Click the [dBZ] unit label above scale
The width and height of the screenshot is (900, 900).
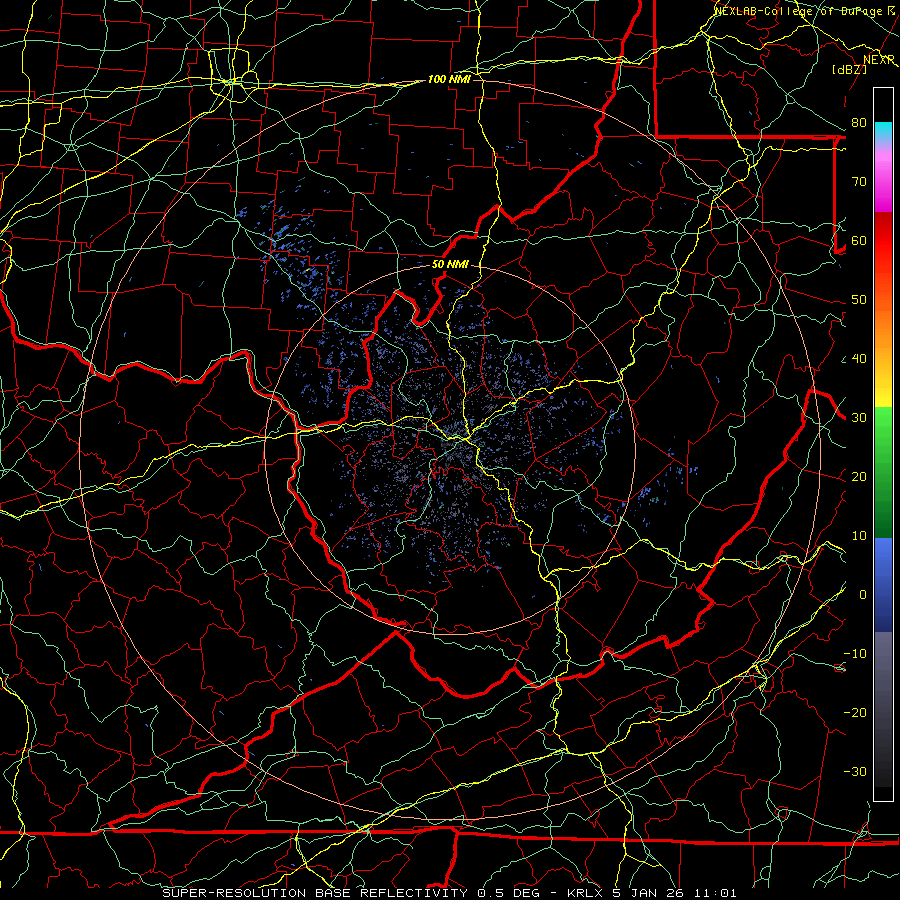point(849,69)
